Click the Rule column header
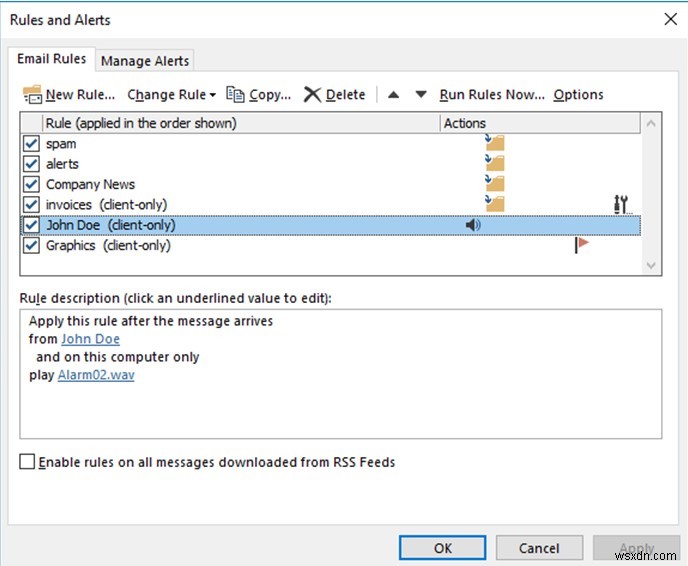Image resolution: width=688 pixels, height=566 pixels. 241,123
